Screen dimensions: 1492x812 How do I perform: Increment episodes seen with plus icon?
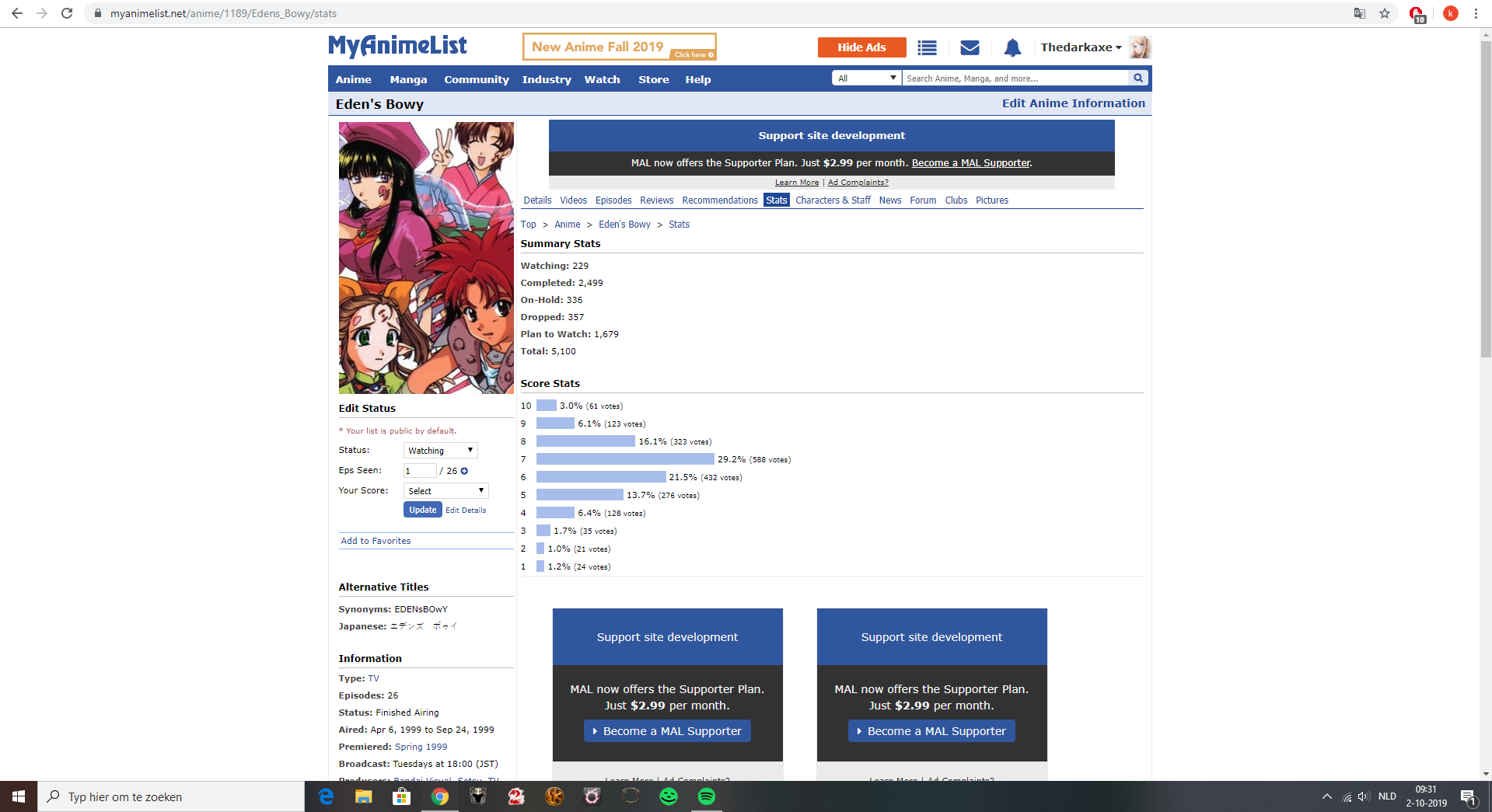click(464, 471)
